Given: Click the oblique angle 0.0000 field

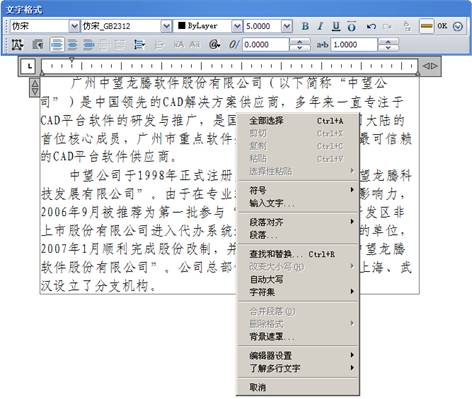Looking at the screenshot, I should point(265,45).
